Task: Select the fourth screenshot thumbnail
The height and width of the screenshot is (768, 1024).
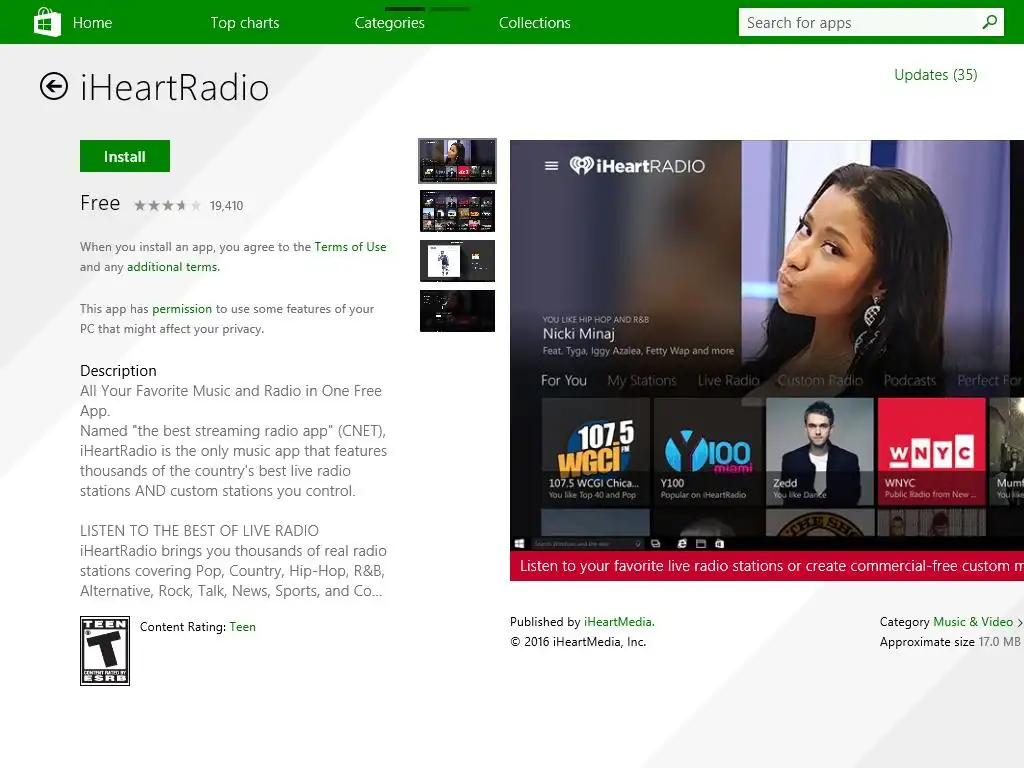Action: (x=457, y=311)
